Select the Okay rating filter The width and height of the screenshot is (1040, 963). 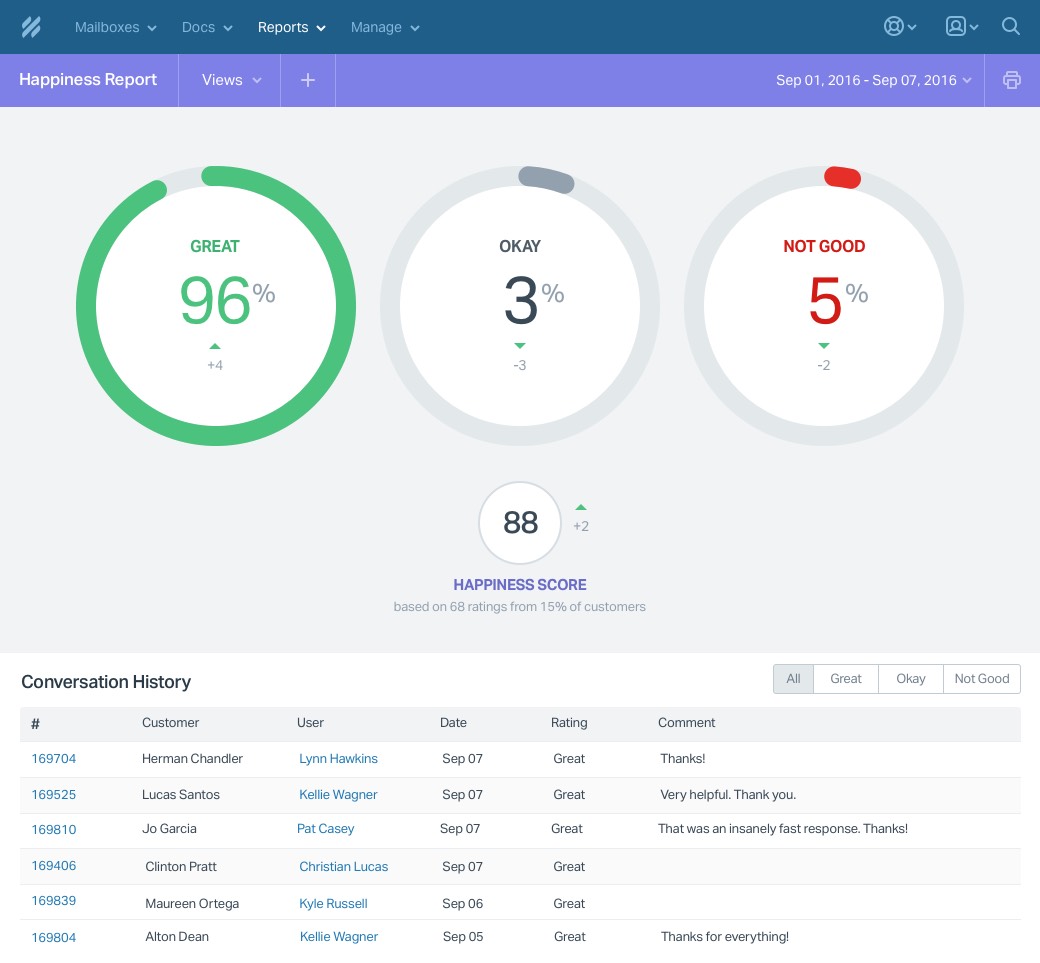pos(910,679)
